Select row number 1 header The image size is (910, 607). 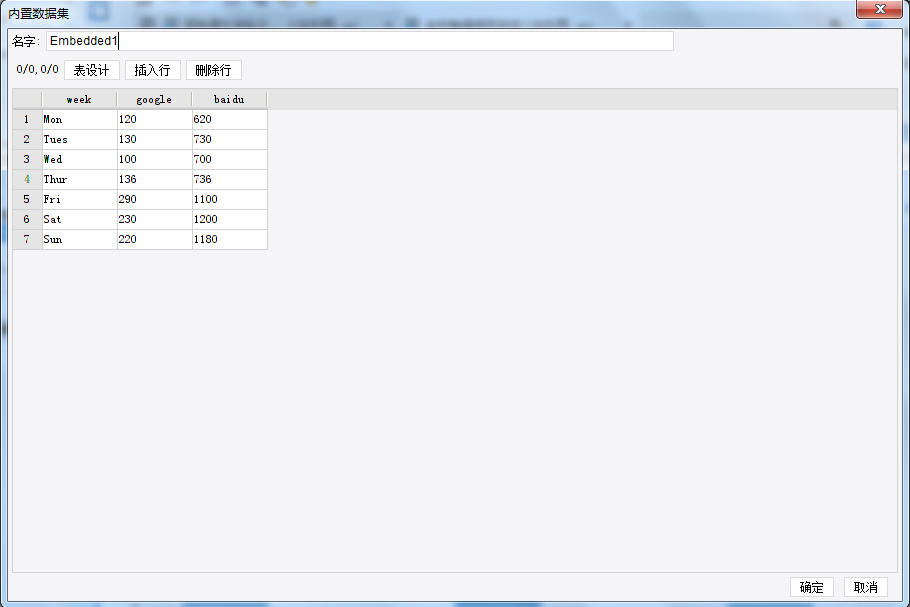point(27,120)
